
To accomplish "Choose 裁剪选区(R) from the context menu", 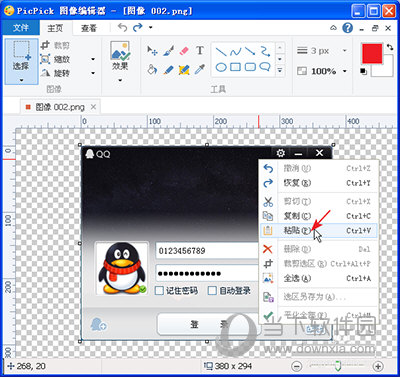I will point(318,264).
